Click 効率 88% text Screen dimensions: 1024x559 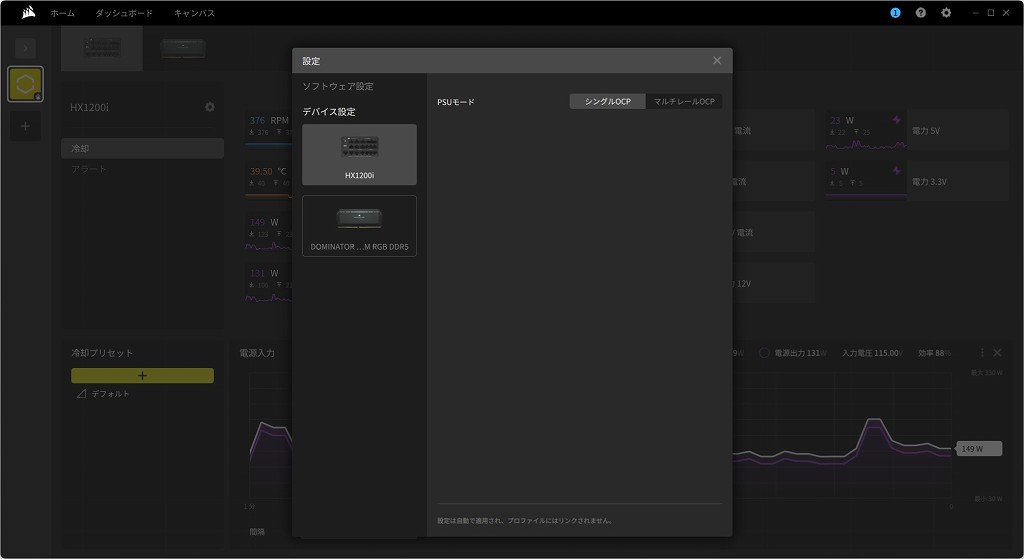coord(934,353)
